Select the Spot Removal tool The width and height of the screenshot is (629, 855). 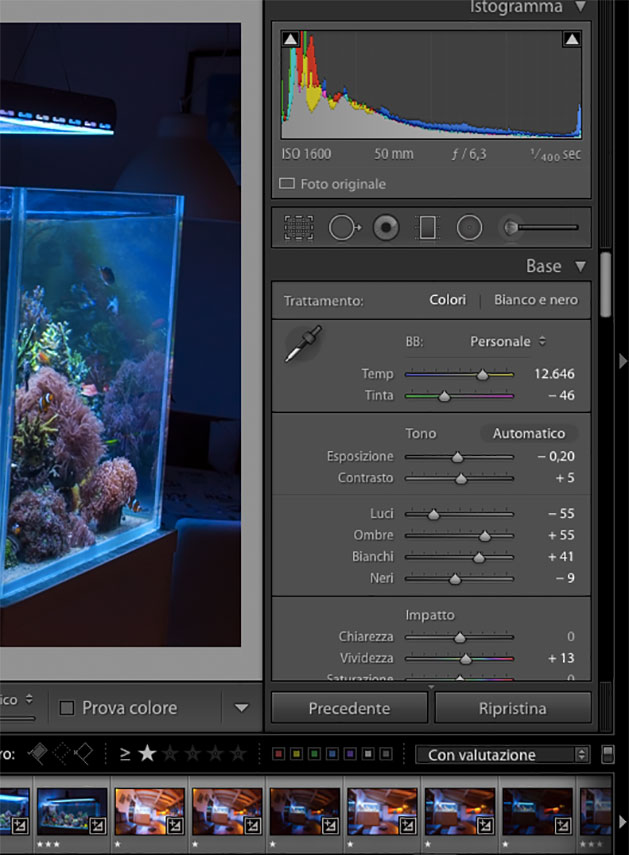click(344, 227)
